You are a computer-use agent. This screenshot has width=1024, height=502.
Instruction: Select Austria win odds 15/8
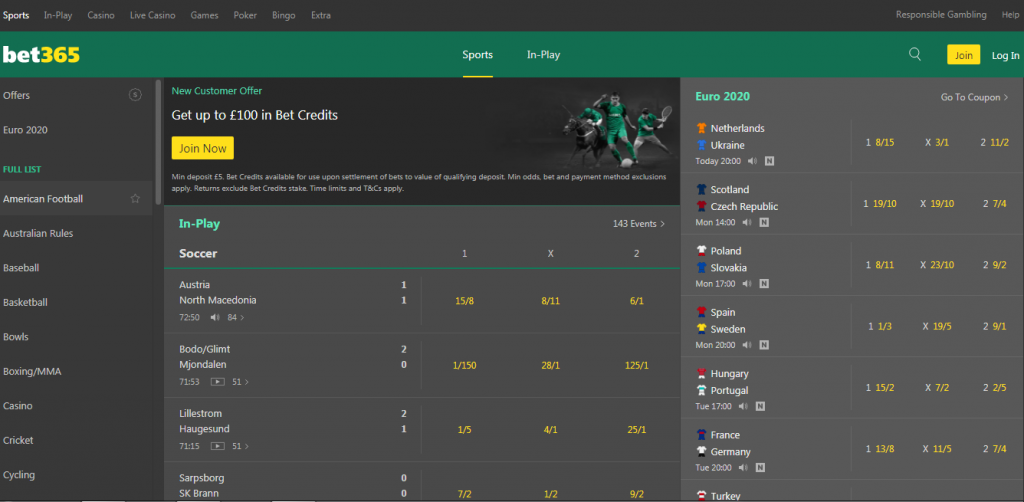pos(464,300)
